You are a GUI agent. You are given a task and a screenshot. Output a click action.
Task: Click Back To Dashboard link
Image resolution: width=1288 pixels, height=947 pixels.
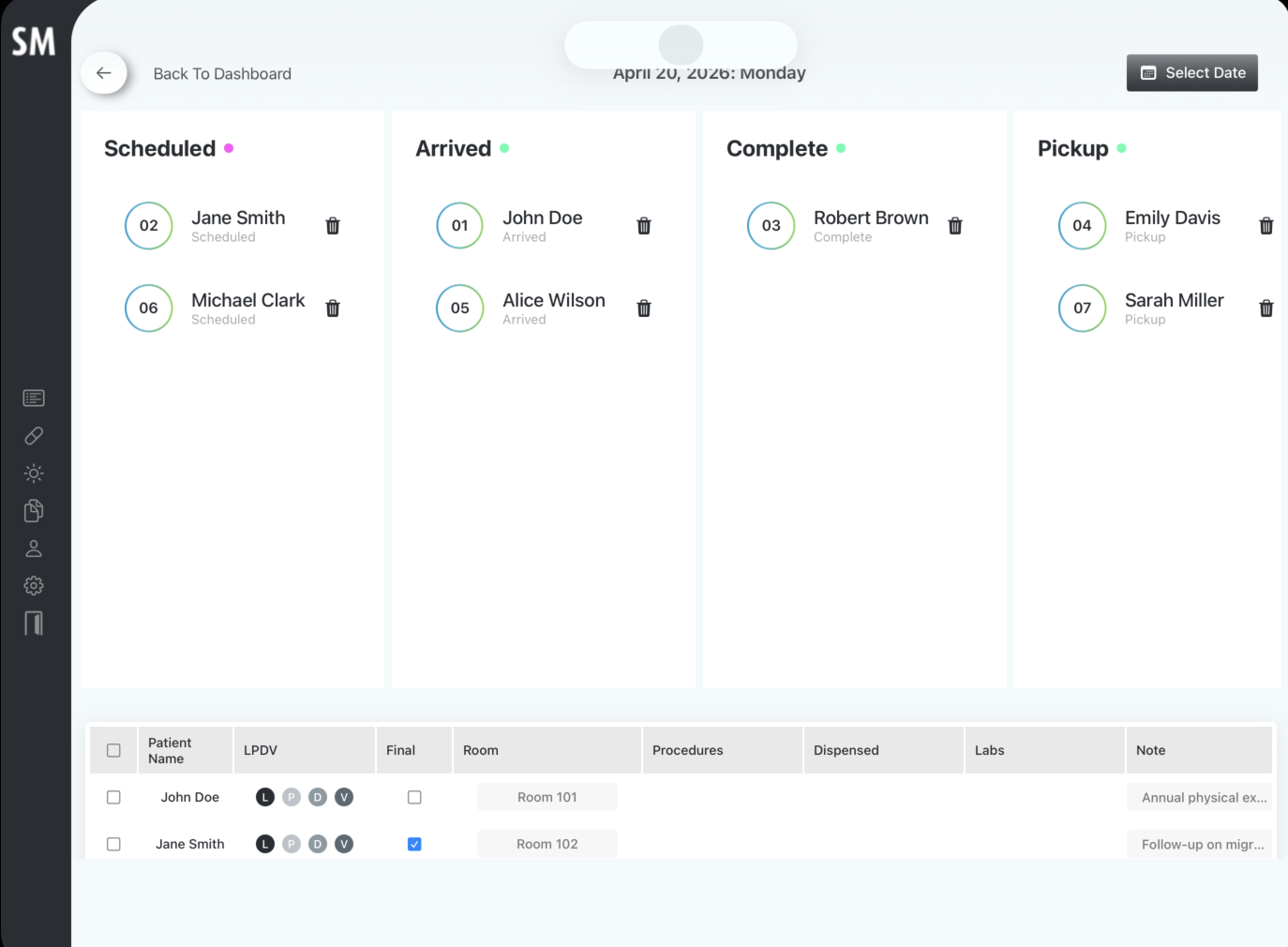pyautogui.click(x=222, y=74)
